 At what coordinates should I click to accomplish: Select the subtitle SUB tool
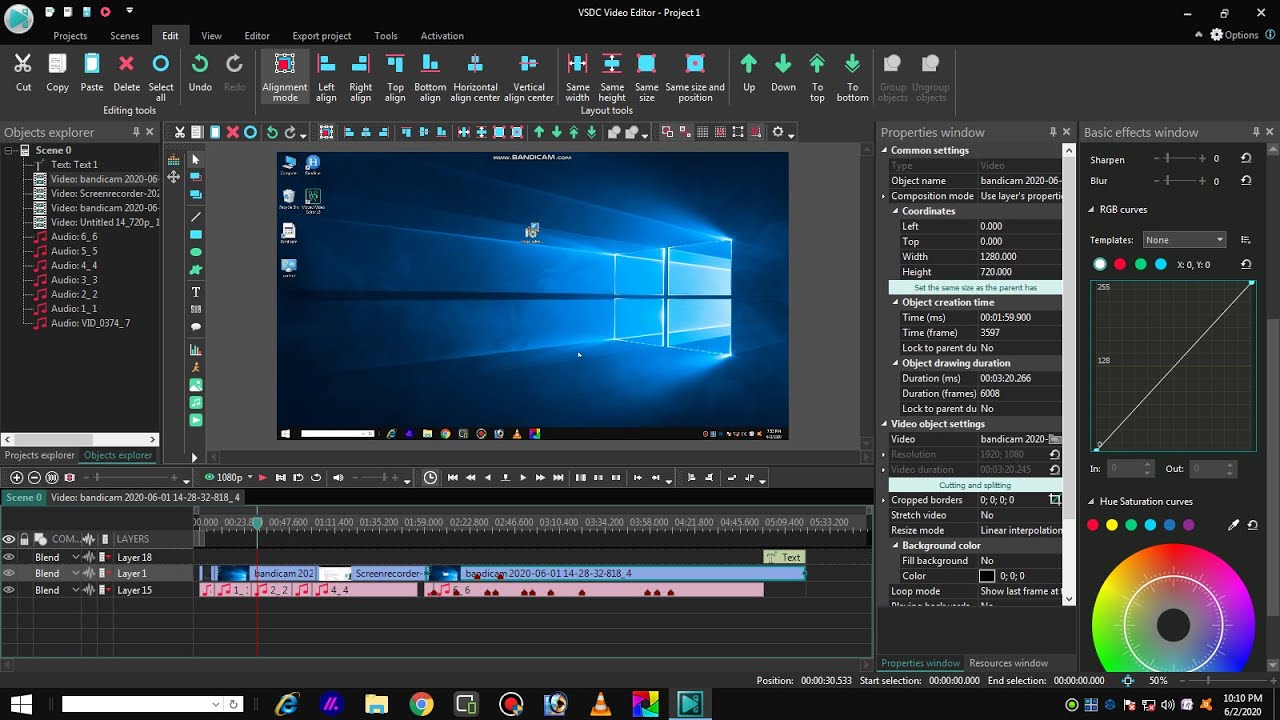pyautogui.click(x=196, y=309)
